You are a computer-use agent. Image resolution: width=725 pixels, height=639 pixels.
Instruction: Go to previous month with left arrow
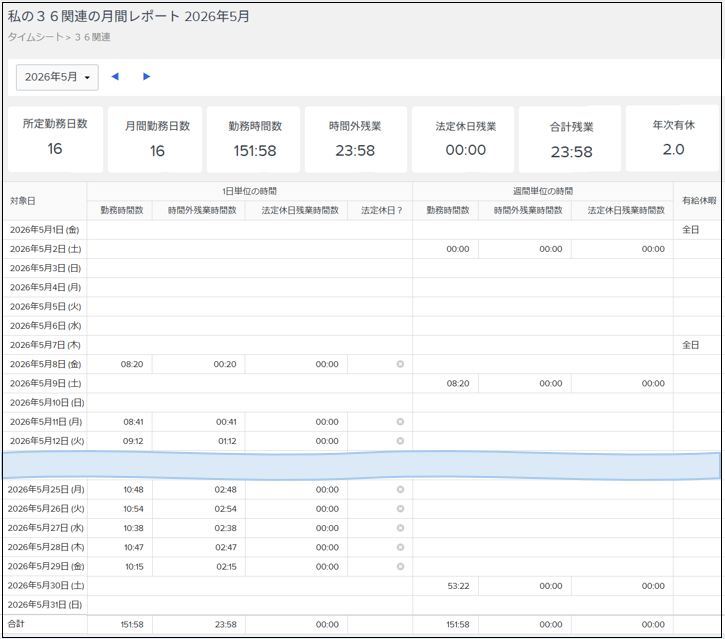[x=115, y=77]
